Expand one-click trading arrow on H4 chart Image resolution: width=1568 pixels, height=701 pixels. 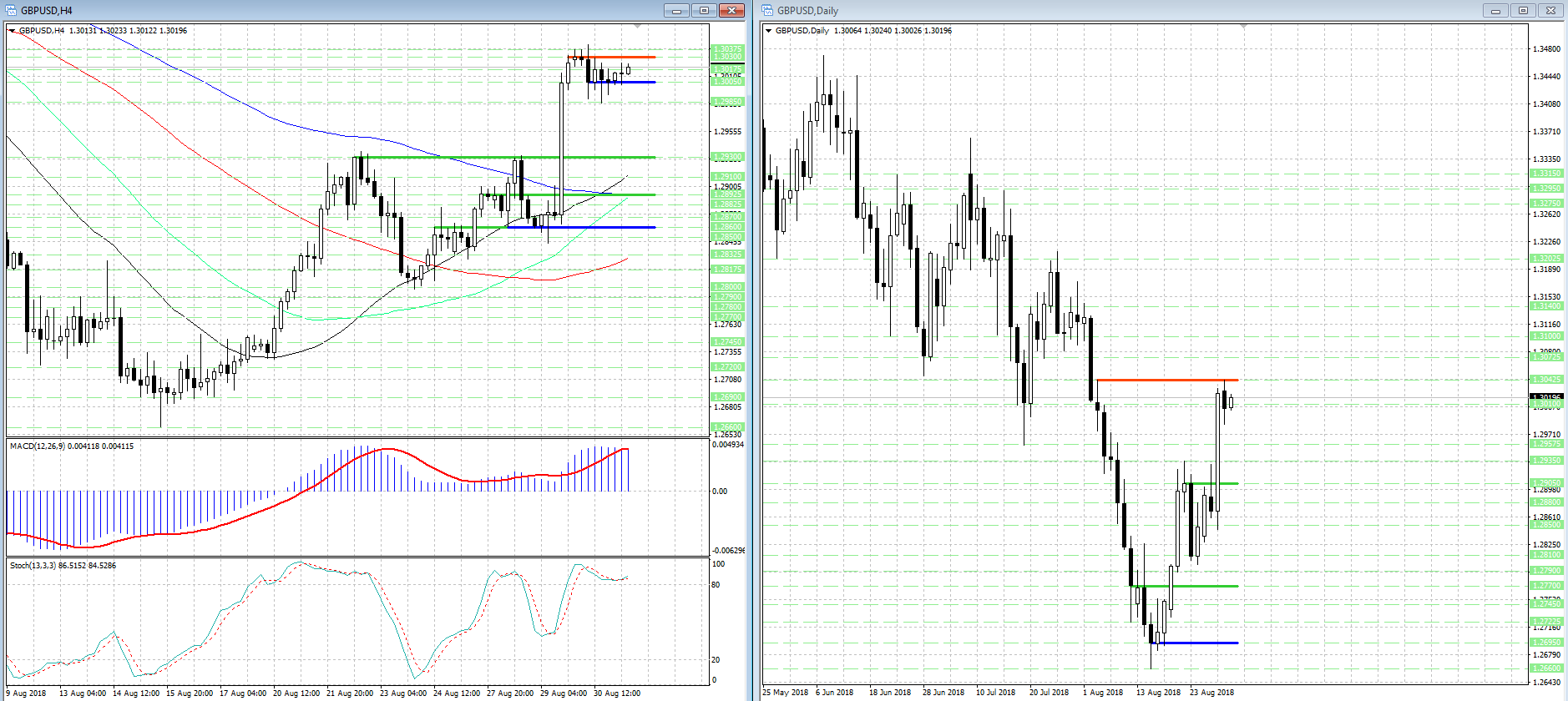(12, 31)
